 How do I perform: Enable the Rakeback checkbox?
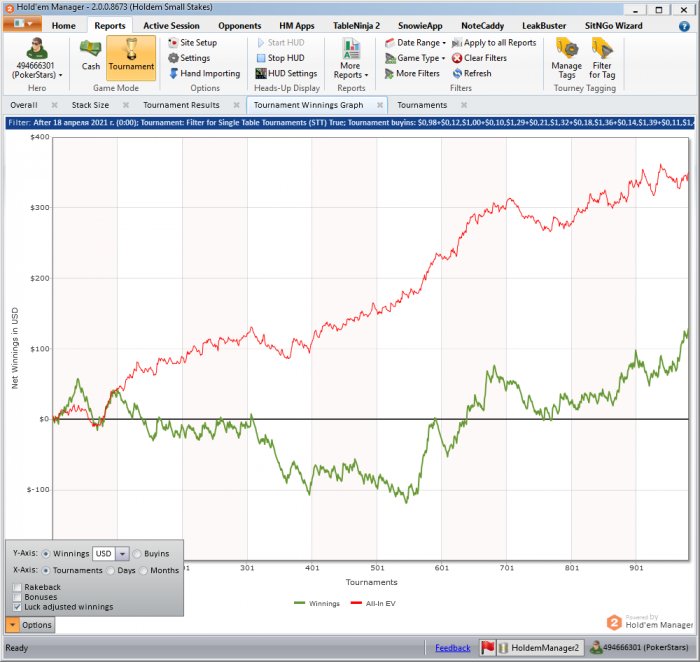(17, 587)
